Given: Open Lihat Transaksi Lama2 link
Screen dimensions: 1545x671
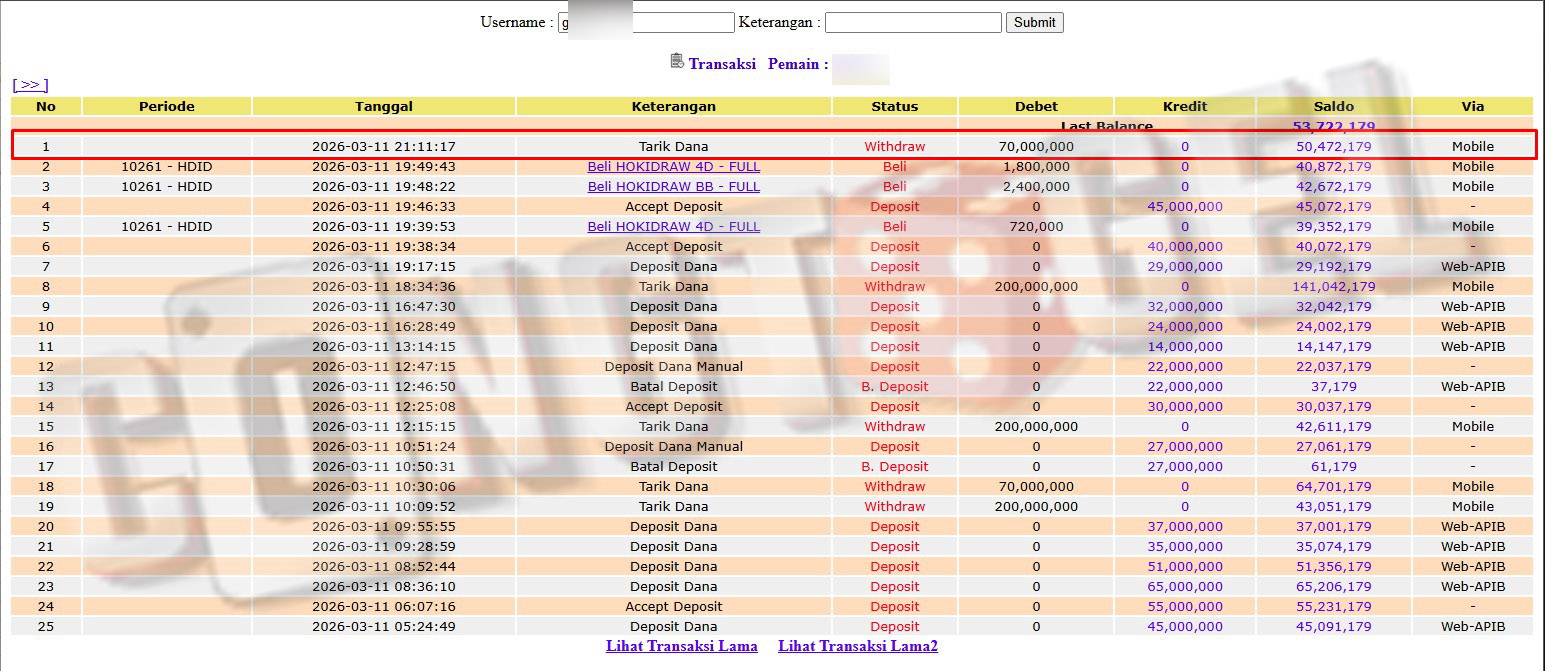Looking at the screenshot, I should [x=857, y=646].
